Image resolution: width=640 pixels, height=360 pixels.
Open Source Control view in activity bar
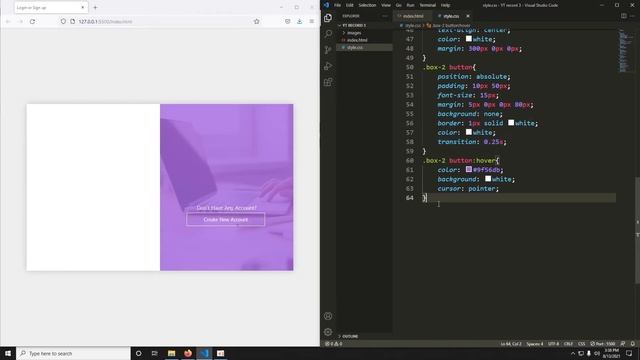tap(328, 50)
